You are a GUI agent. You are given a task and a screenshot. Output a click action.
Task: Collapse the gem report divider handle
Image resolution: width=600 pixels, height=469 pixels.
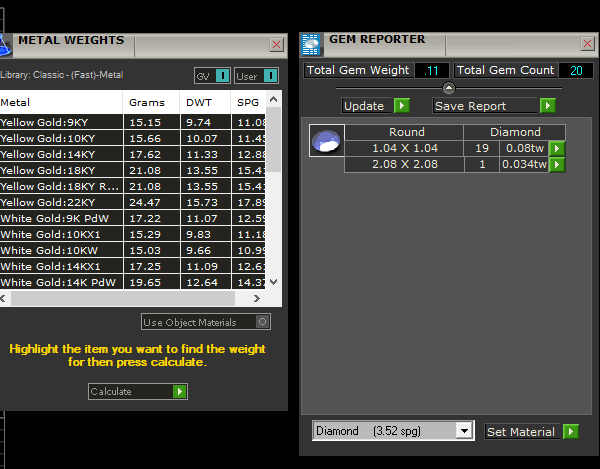[x=449, y=89]
